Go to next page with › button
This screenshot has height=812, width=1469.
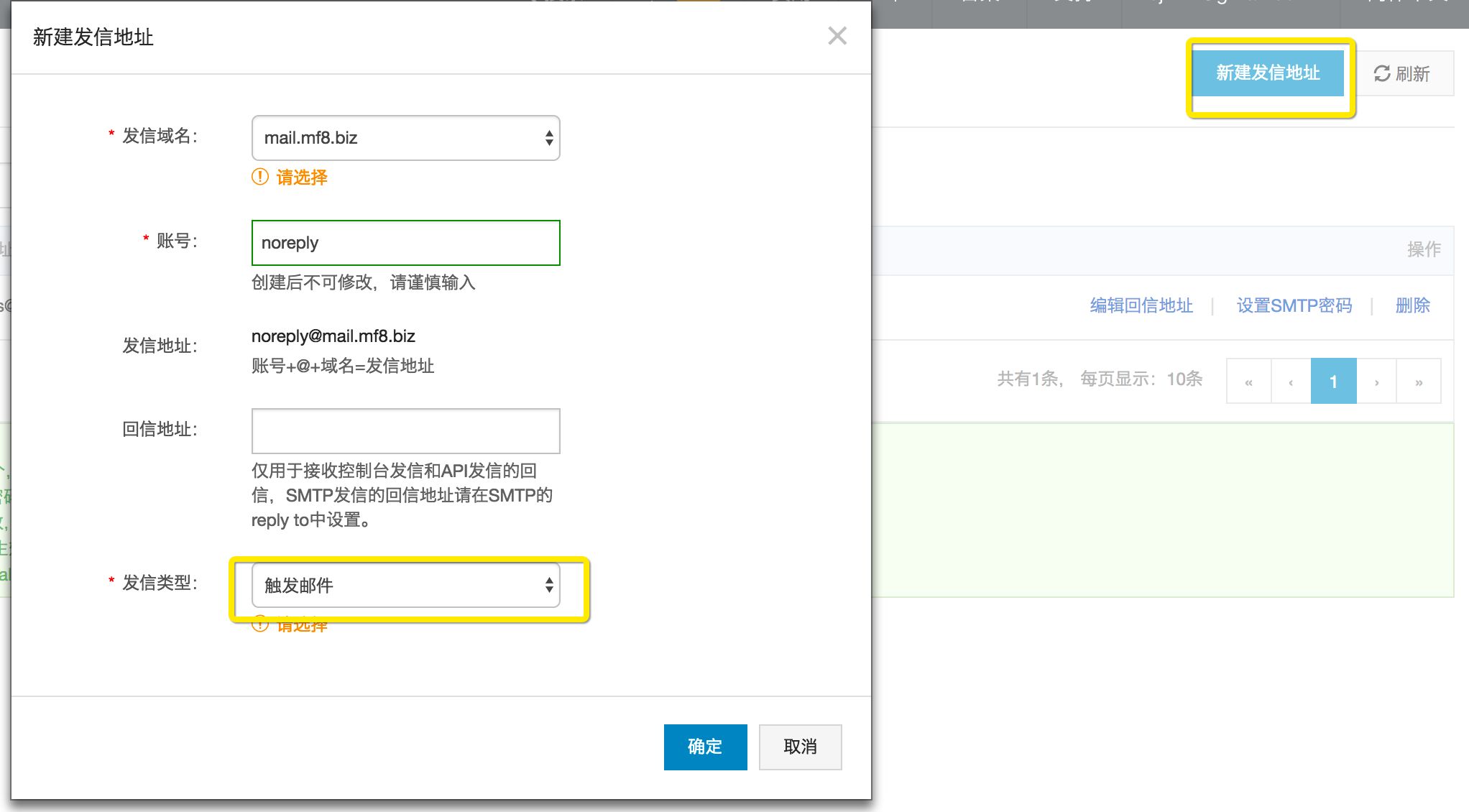[1376, 381]
